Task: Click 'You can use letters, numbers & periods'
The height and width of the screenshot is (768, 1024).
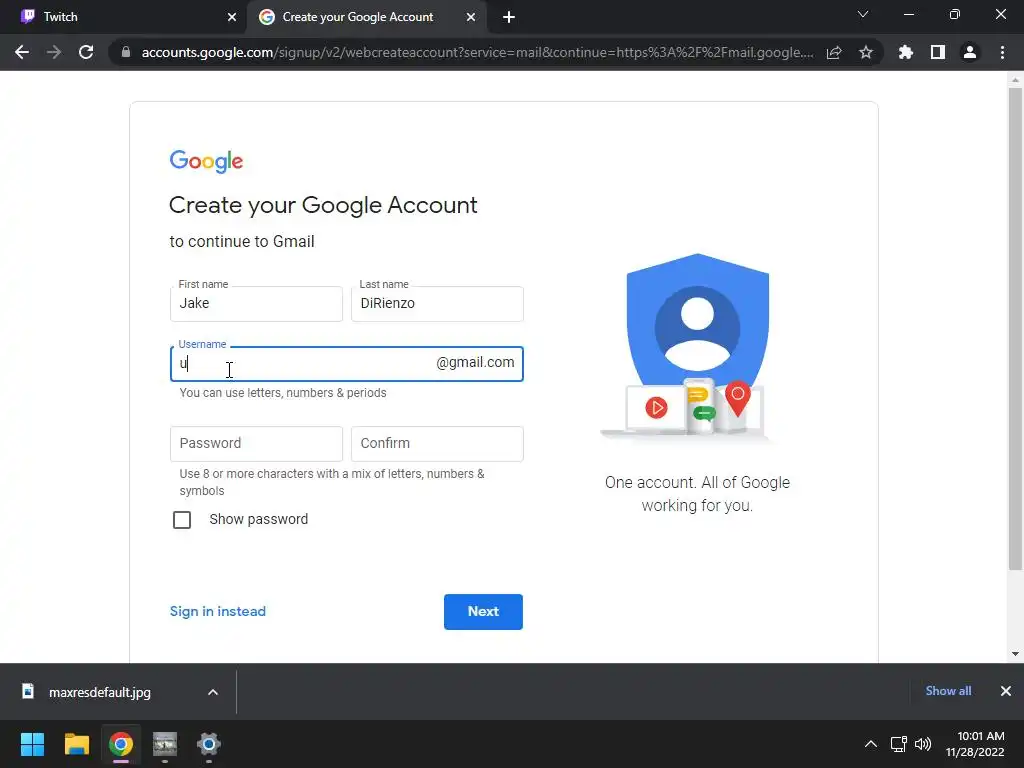Action: coord(283,392)
